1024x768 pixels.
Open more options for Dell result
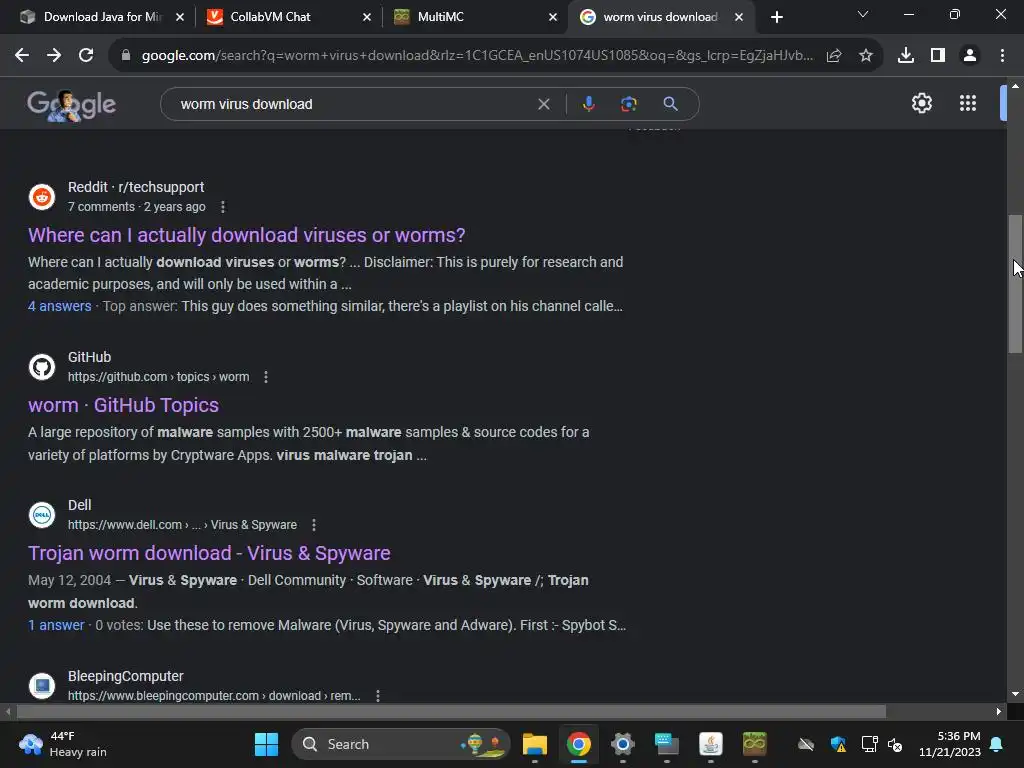tap(314, 525)
